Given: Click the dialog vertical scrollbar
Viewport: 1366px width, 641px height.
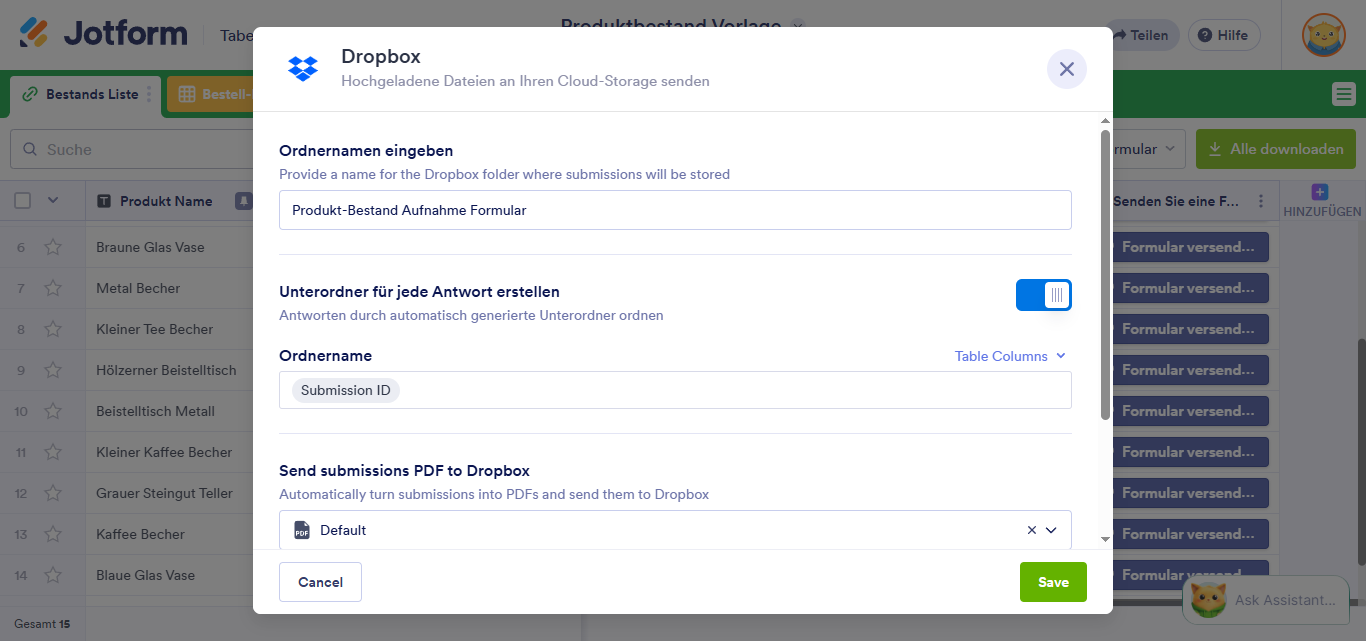Looking at the screenshot, I should pyautogui.click(x=1105, y=275).
